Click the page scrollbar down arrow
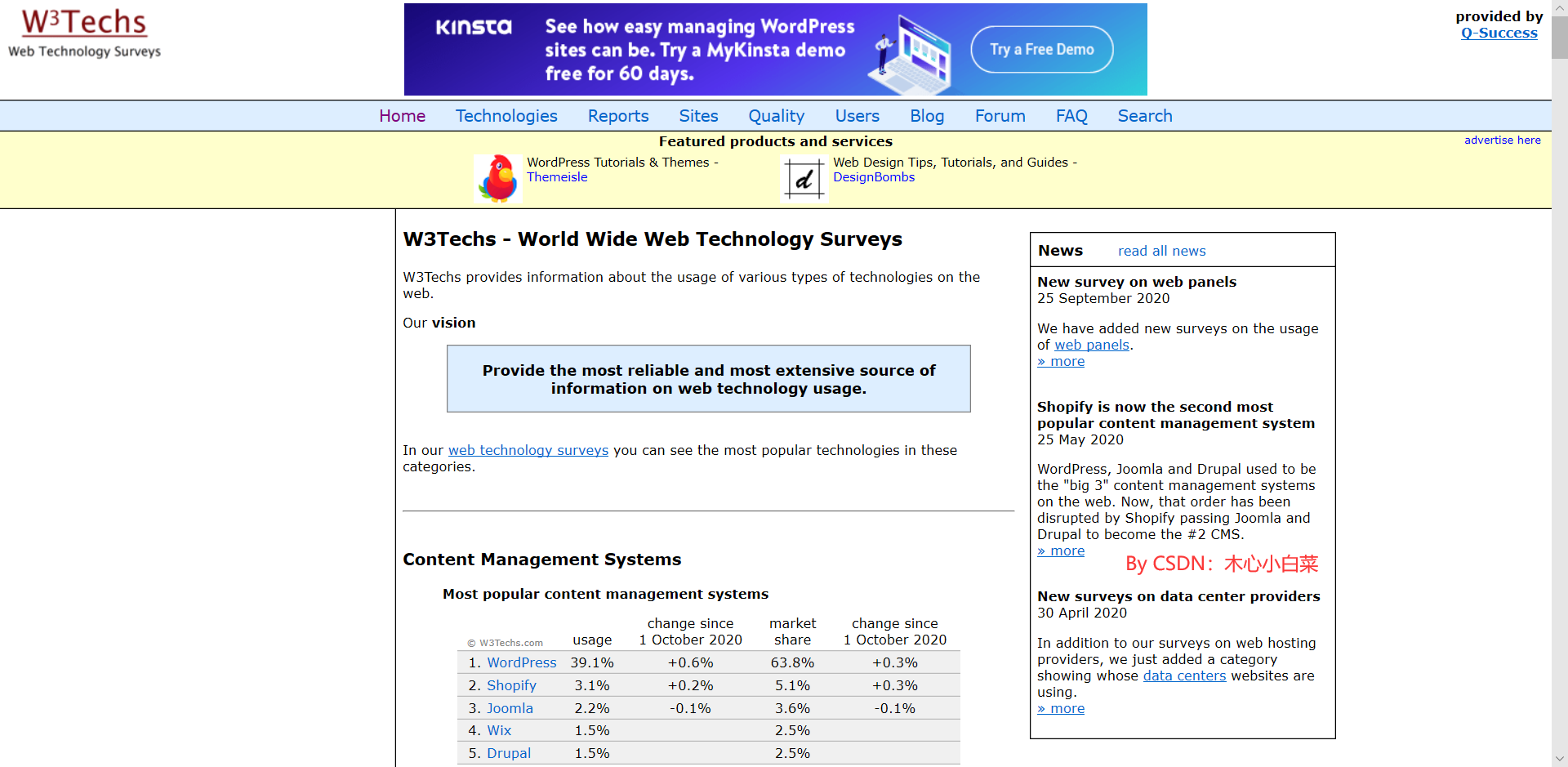 (x=1560, y=759)
